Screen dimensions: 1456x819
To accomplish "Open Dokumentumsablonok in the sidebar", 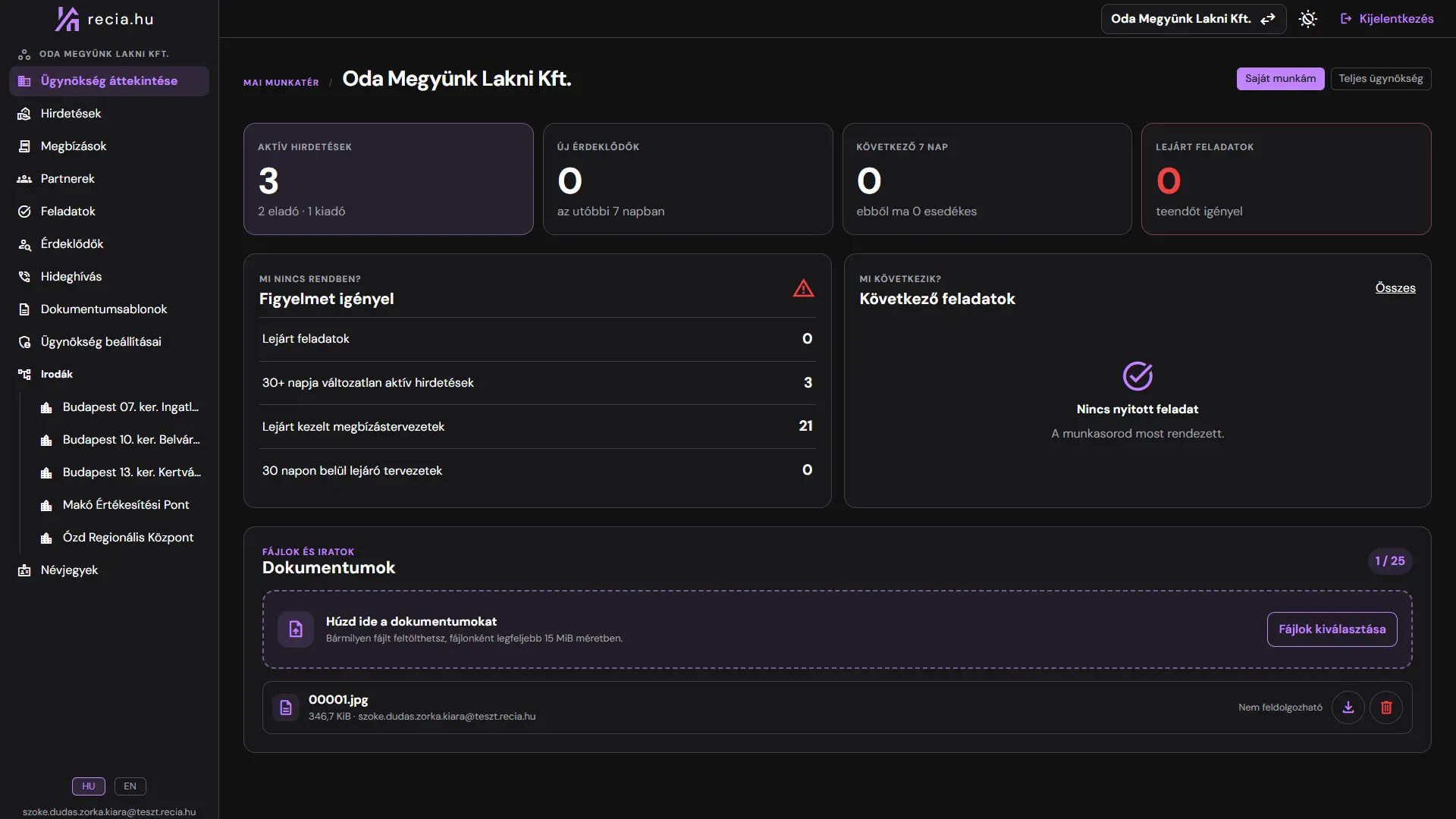I will tap(109, 309).
